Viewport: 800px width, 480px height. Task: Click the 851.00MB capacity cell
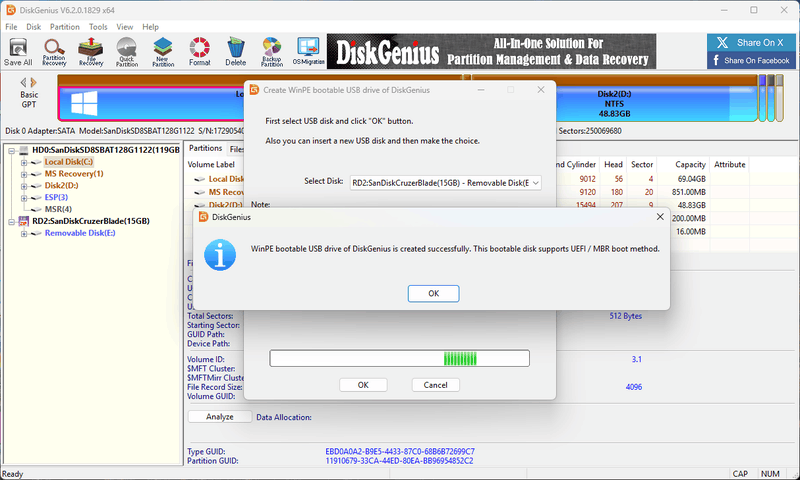pyautogui.click(x=689, y=192)
